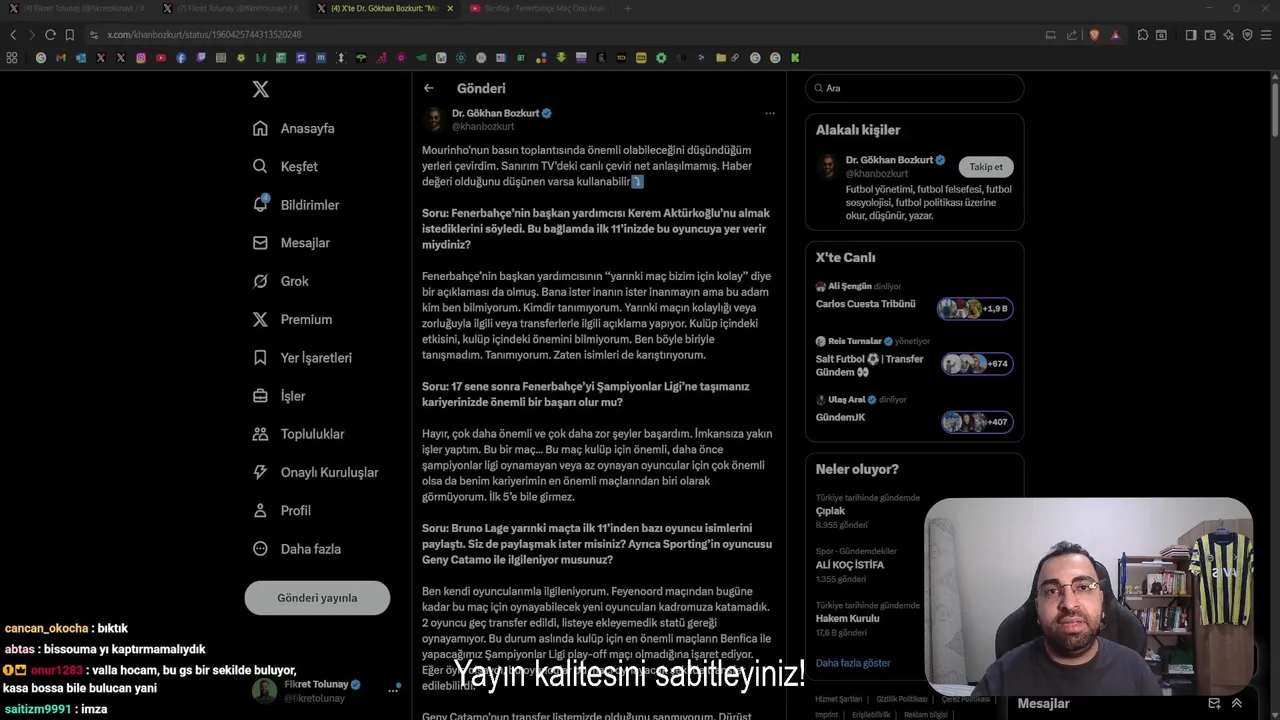Open ALİ KOÇ İSTİFA trending topic
The height and width of the screenshot is (720, 1280).
coord(868,564)
